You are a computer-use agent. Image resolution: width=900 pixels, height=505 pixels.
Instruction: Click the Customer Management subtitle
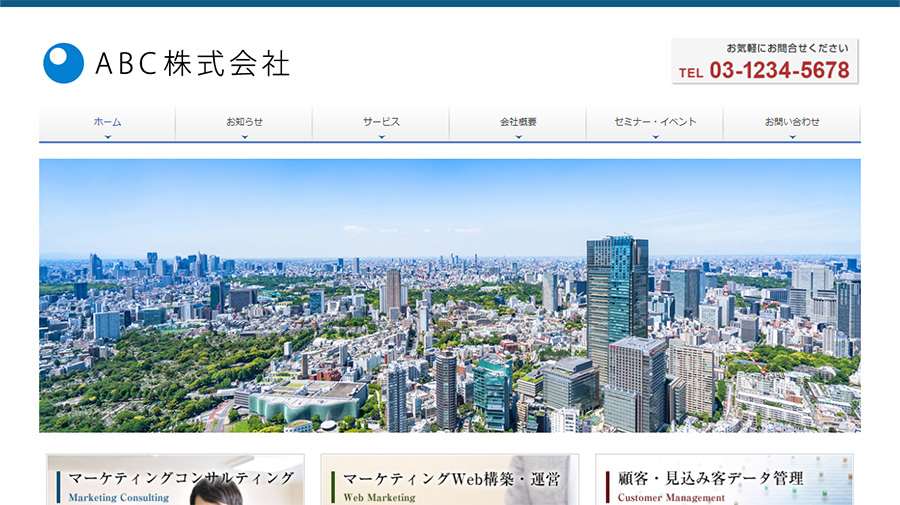(671, 498)
